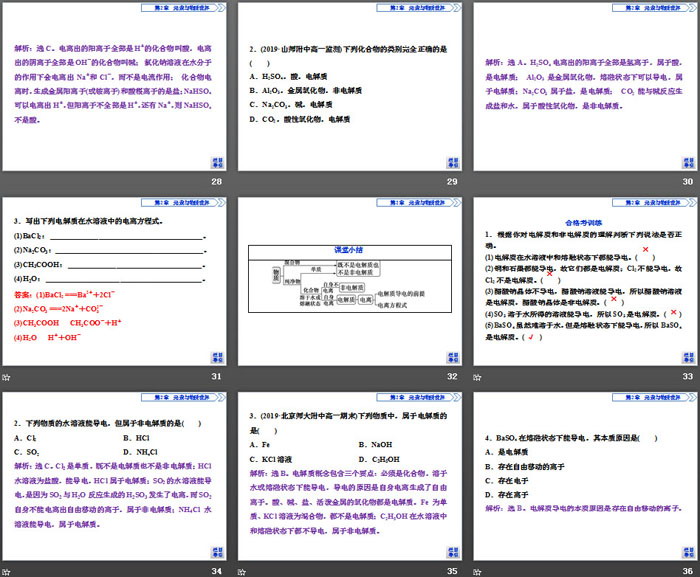The image size is (700, 577).
Task: Click navigation icon in slide 34 corner
Action: [x=217, y=552]
